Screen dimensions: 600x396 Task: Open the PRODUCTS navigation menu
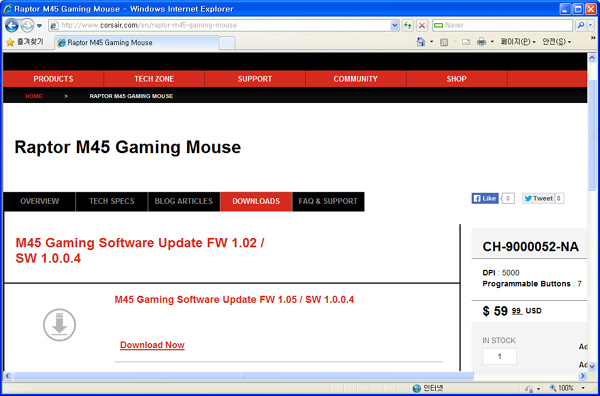click(53, 79)
